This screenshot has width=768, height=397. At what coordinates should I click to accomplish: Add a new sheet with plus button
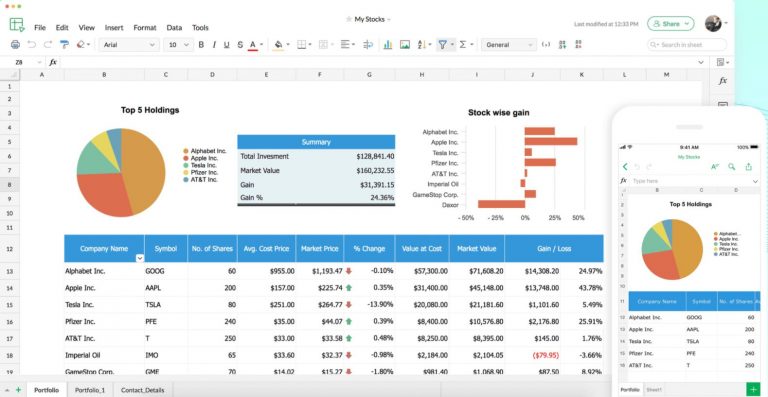pos(18,390)
